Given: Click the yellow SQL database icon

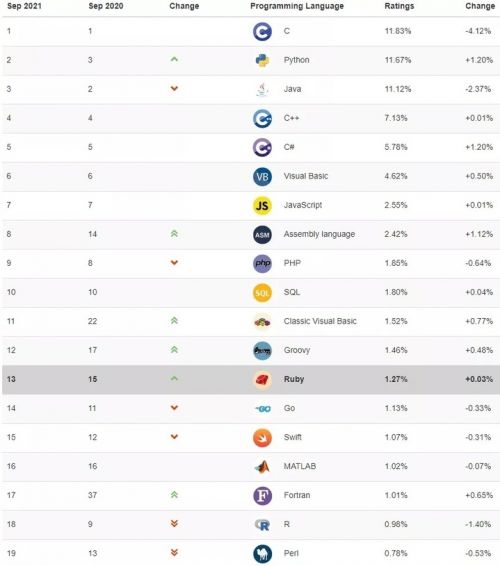Looking at the screenshot, I should tap(262, 293).
